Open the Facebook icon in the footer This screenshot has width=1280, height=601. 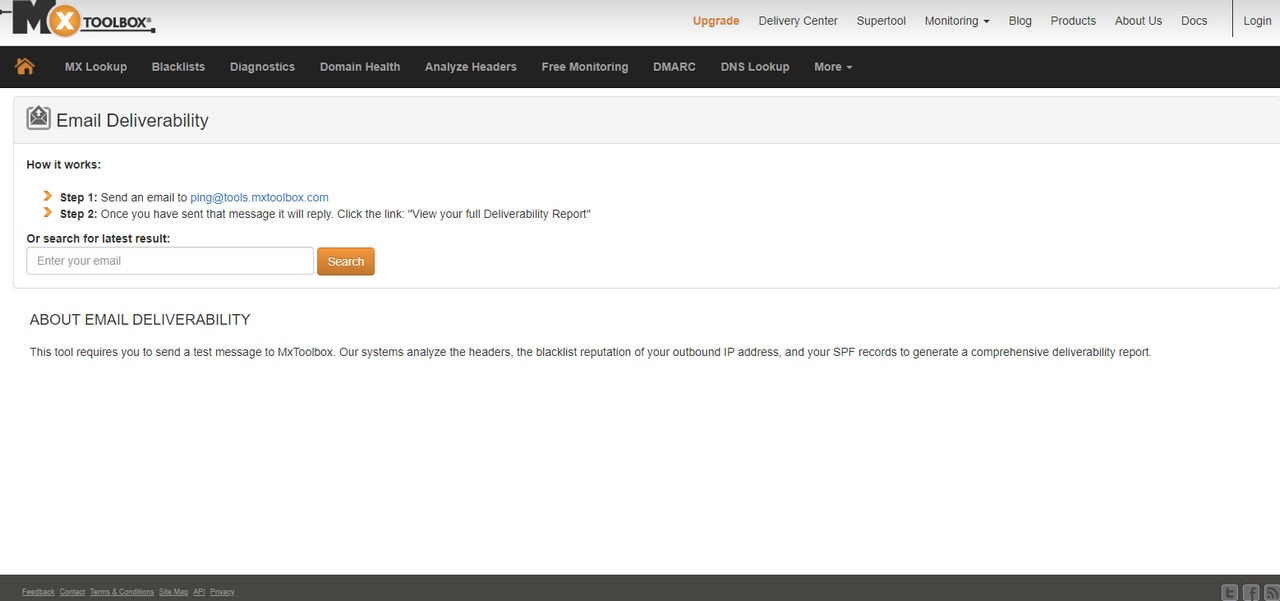coord(1251,593)
